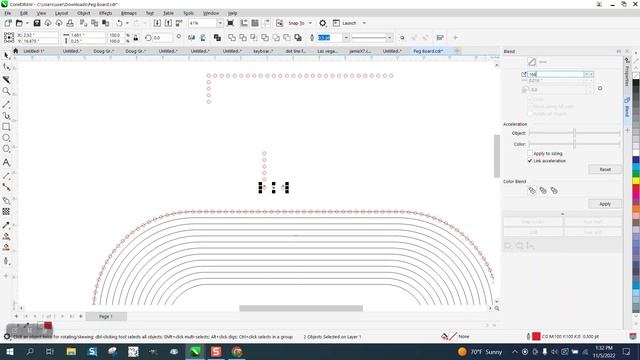Expand the Launch dropdown

tap(364, 23)
